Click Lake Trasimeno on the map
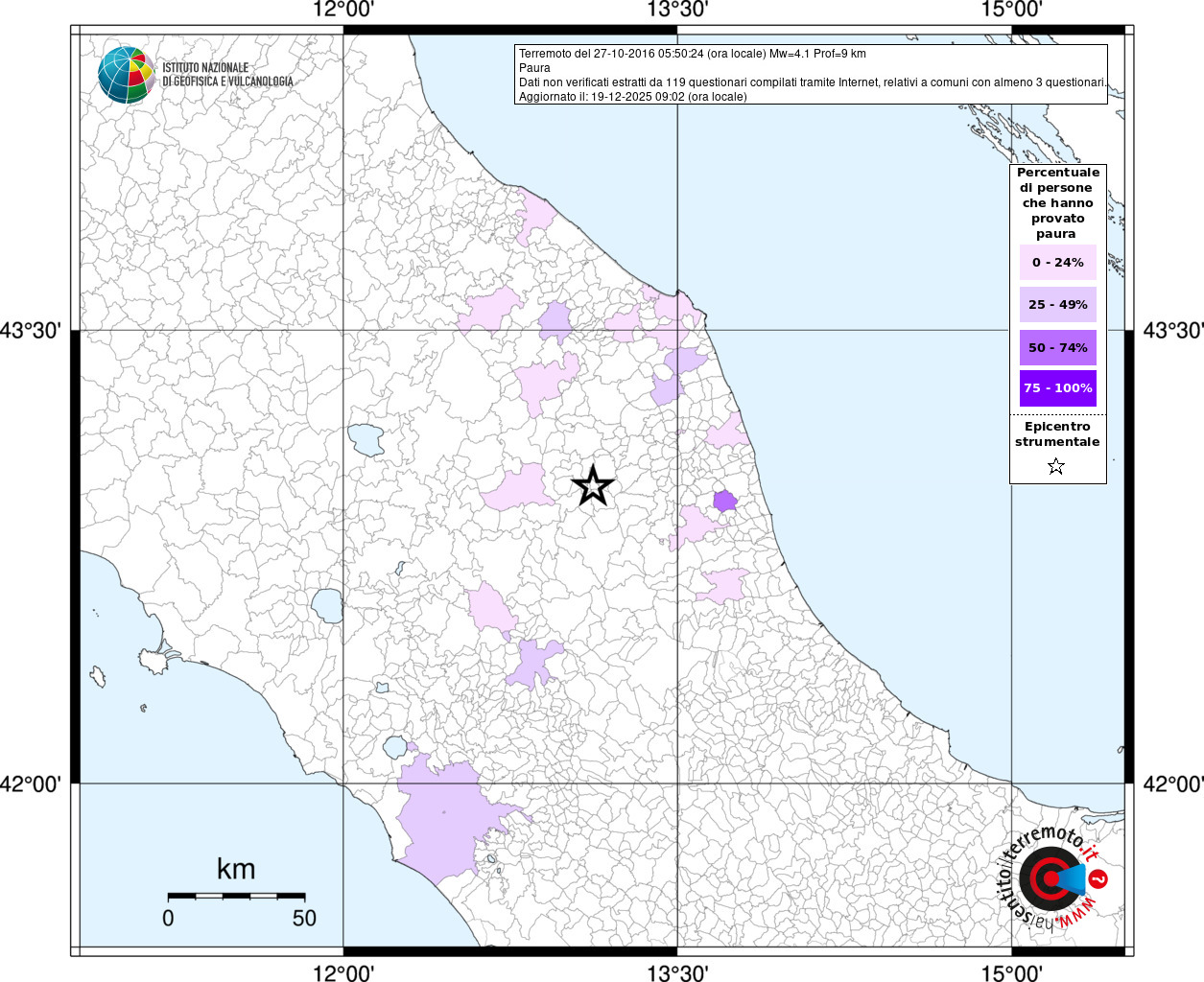 point(366,439)
